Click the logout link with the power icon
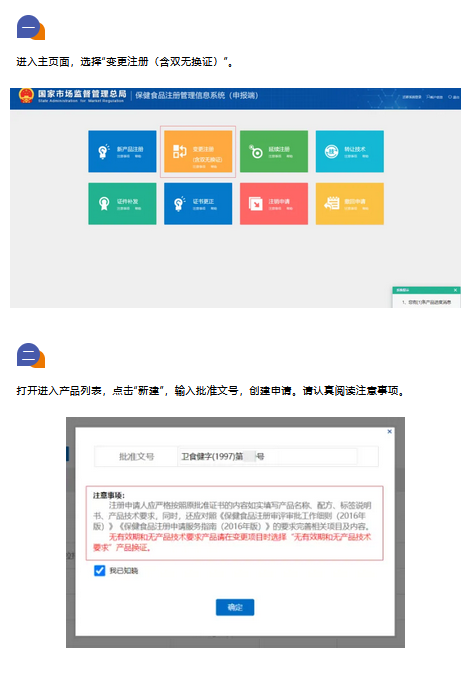 point(454,97)
